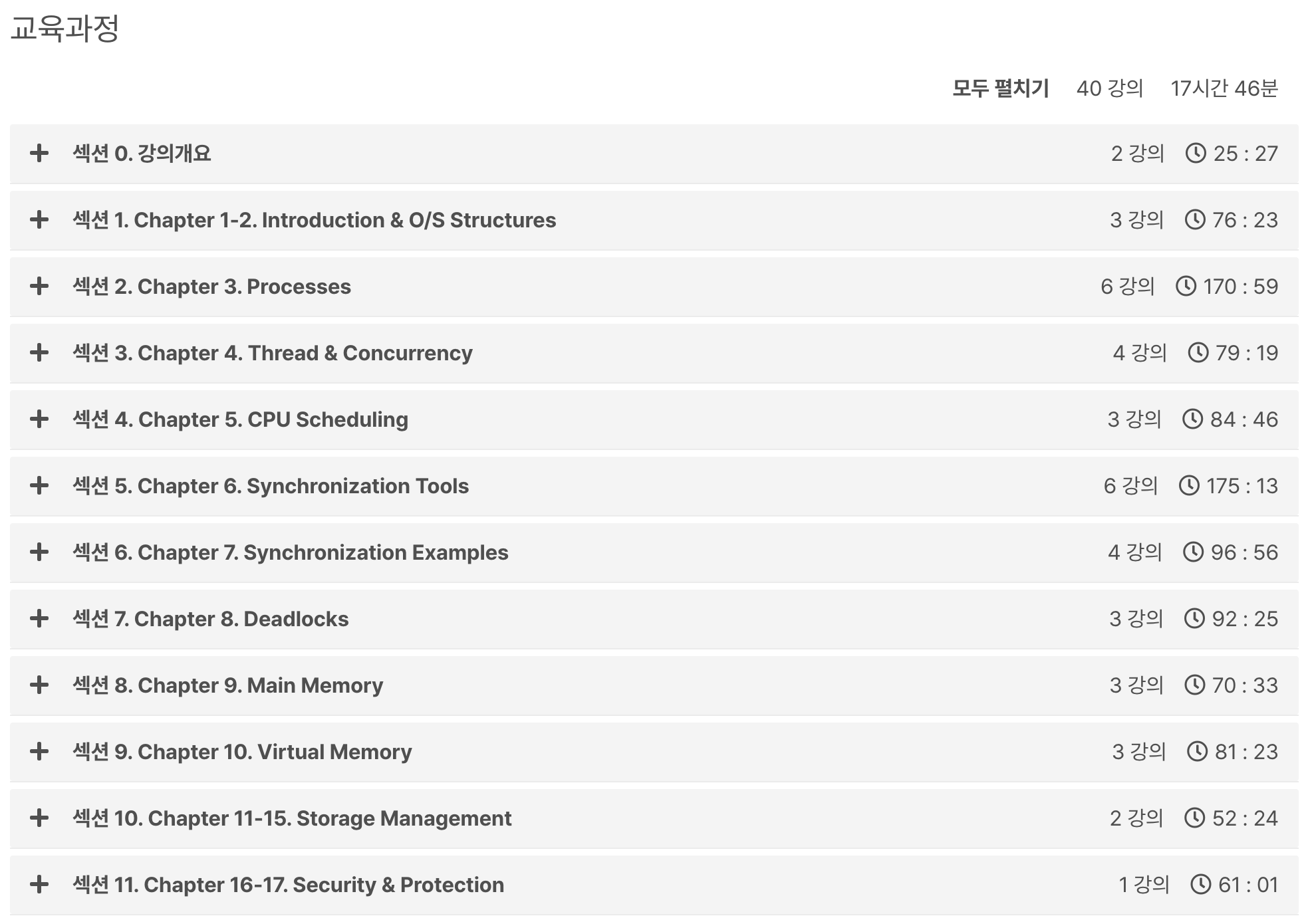Expand Synchronization Tools section
1310x924 pixels.
271,486
